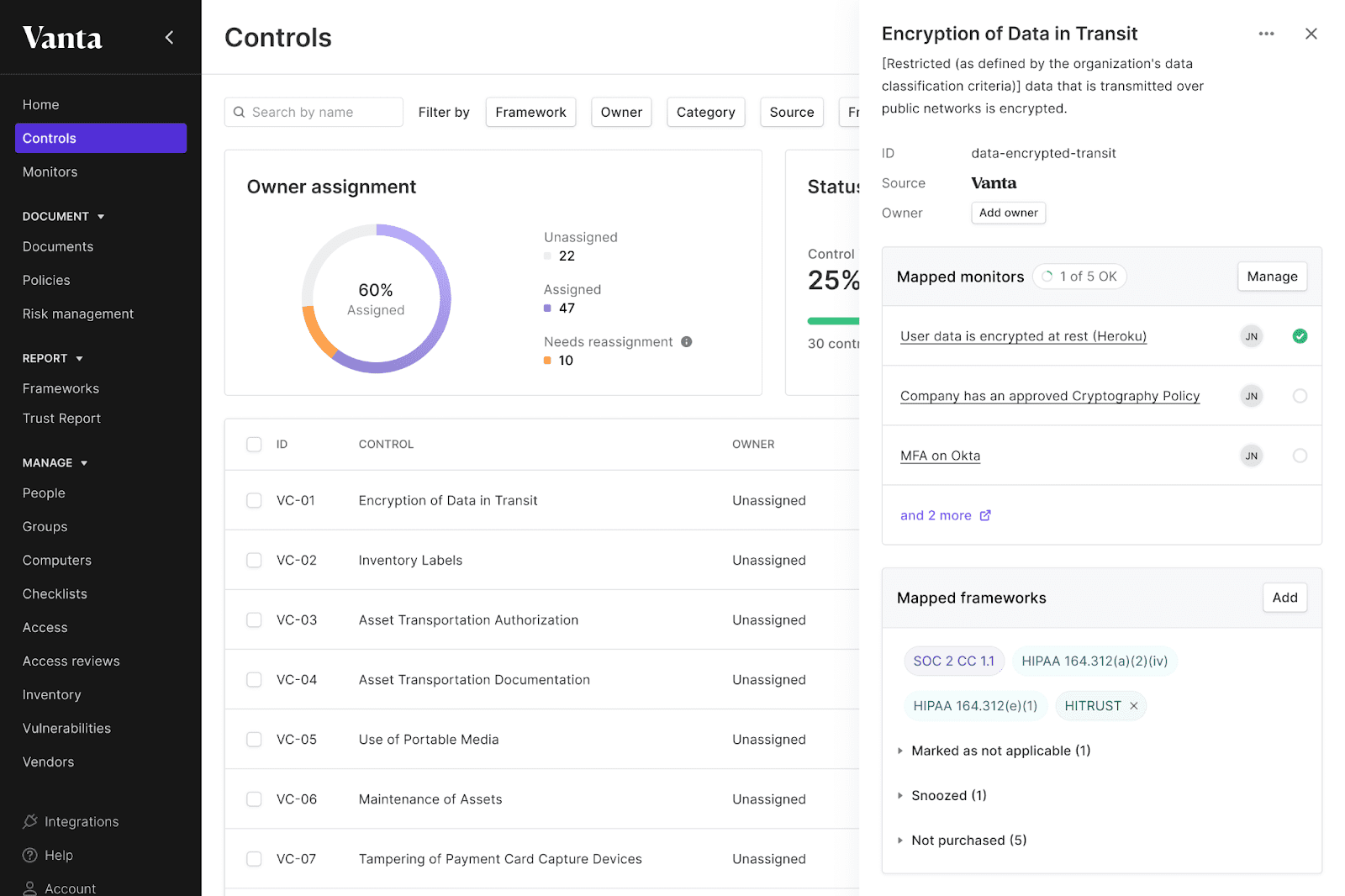Navigate to Monitors in the sidebar

tap(50, 171)
